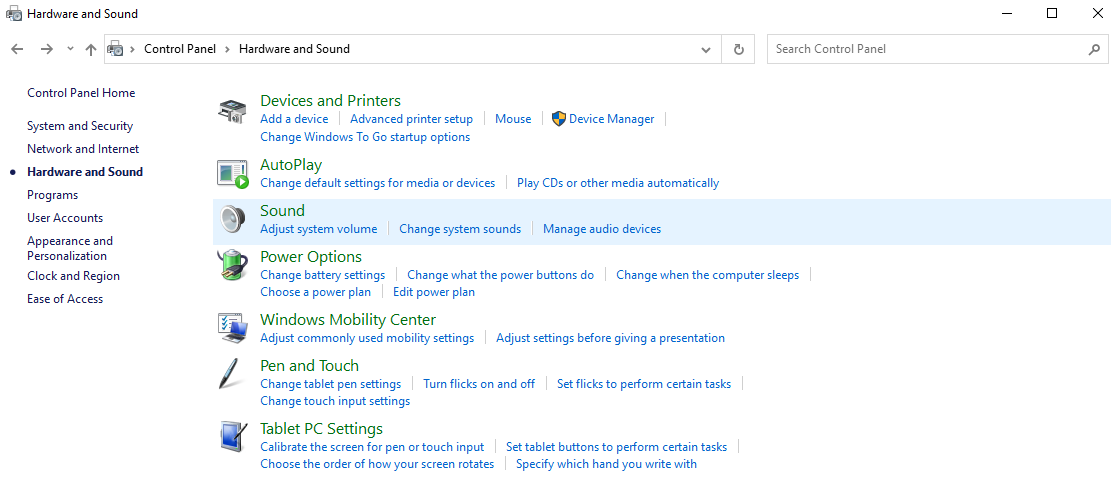The image size is (1120, 491).
Task: Click the Sound speaker icon
Action: point(232,219)
